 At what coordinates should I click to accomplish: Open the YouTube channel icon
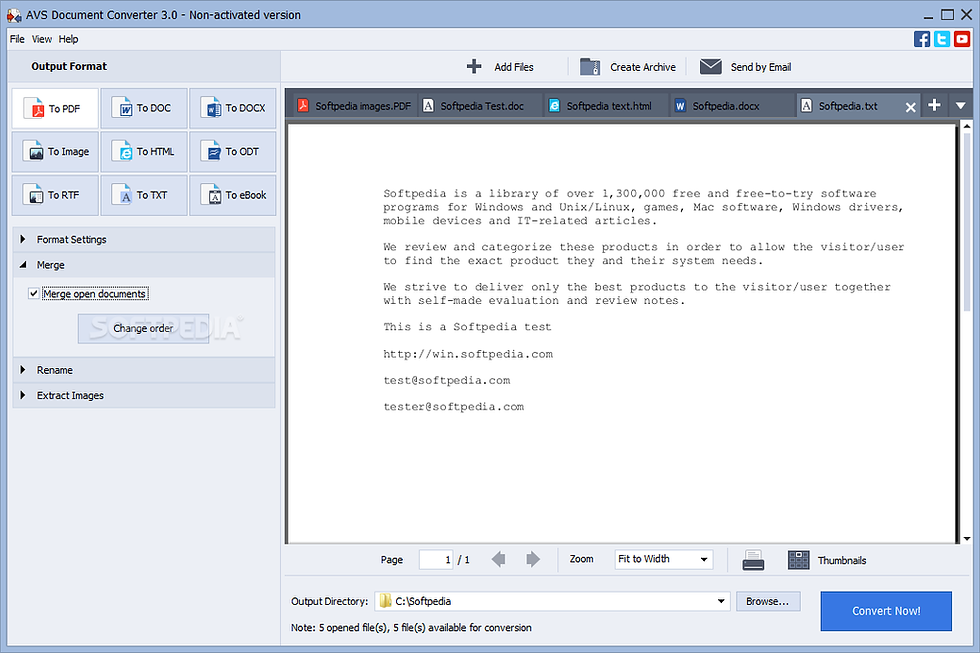pos(962,39)
